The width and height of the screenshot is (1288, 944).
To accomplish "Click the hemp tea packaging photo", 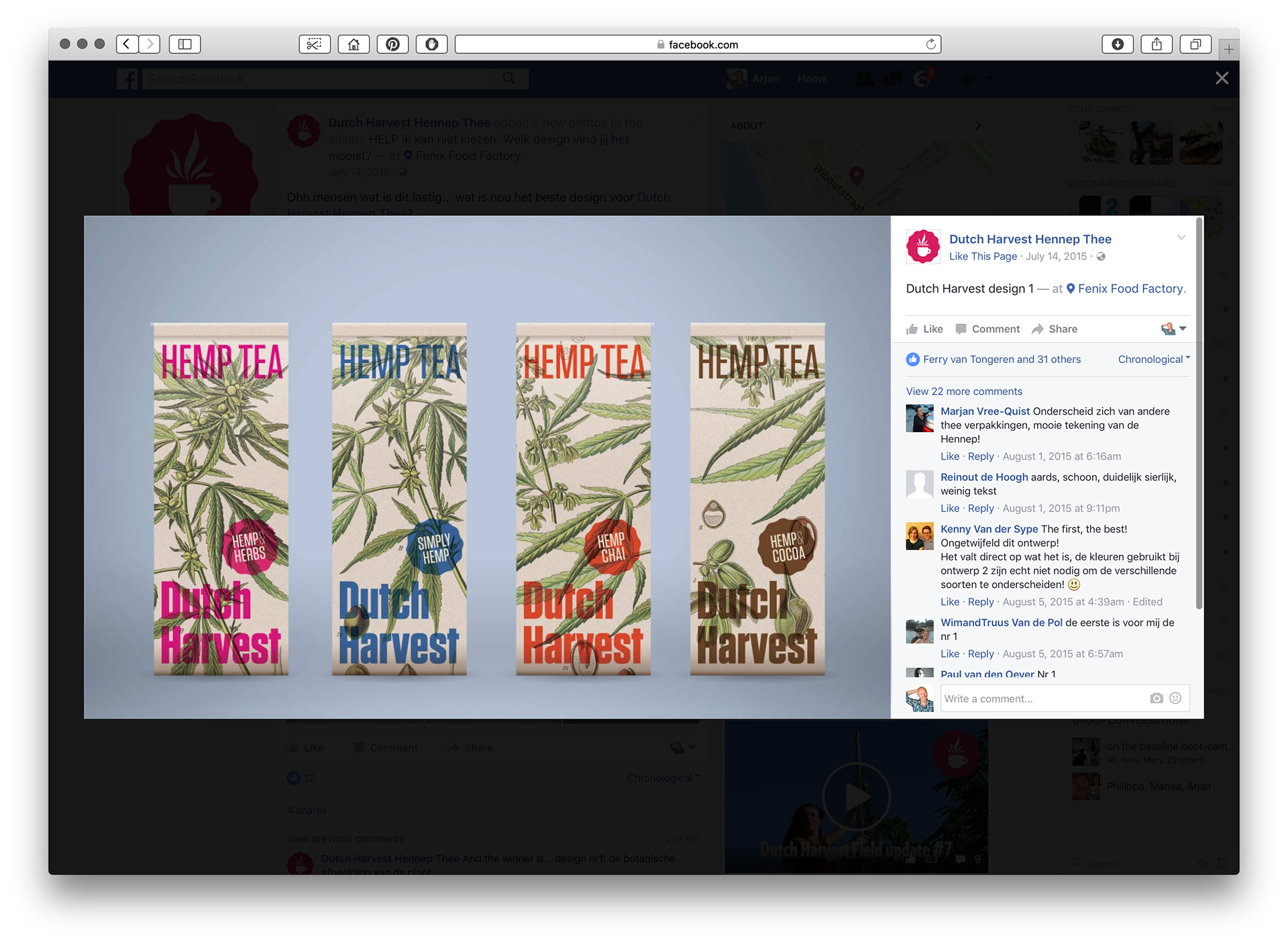I will (x=487, y=467).
